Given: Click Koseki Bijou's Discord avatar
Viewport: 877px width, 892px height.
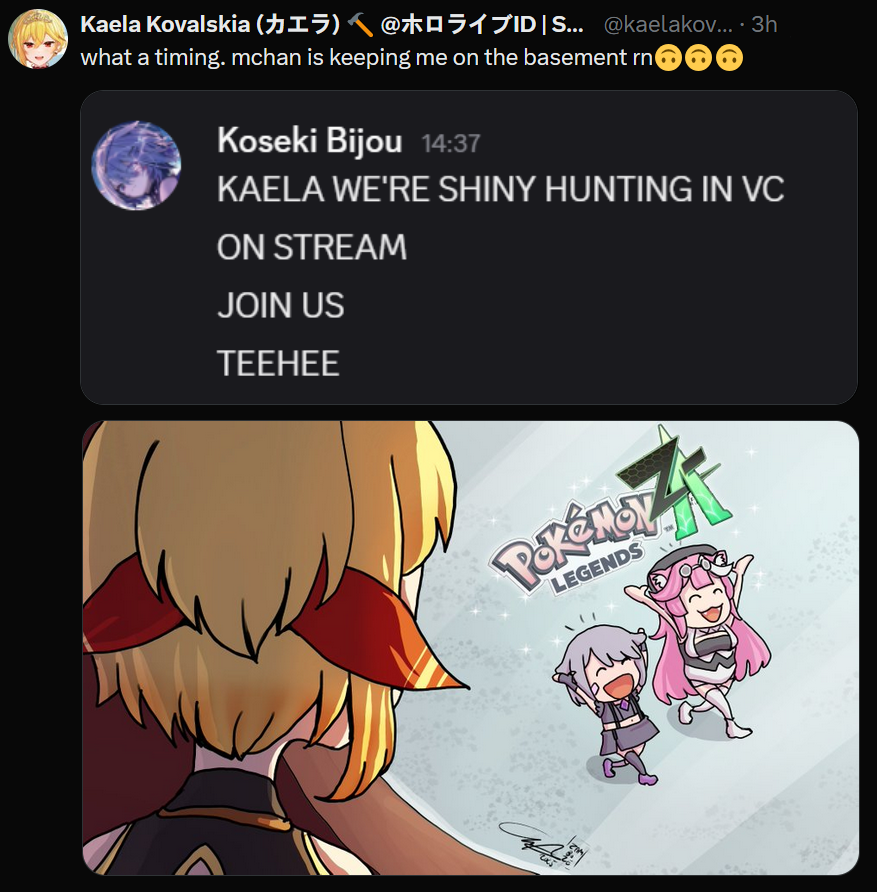Looking at the screenshot, I should (136, 165).
